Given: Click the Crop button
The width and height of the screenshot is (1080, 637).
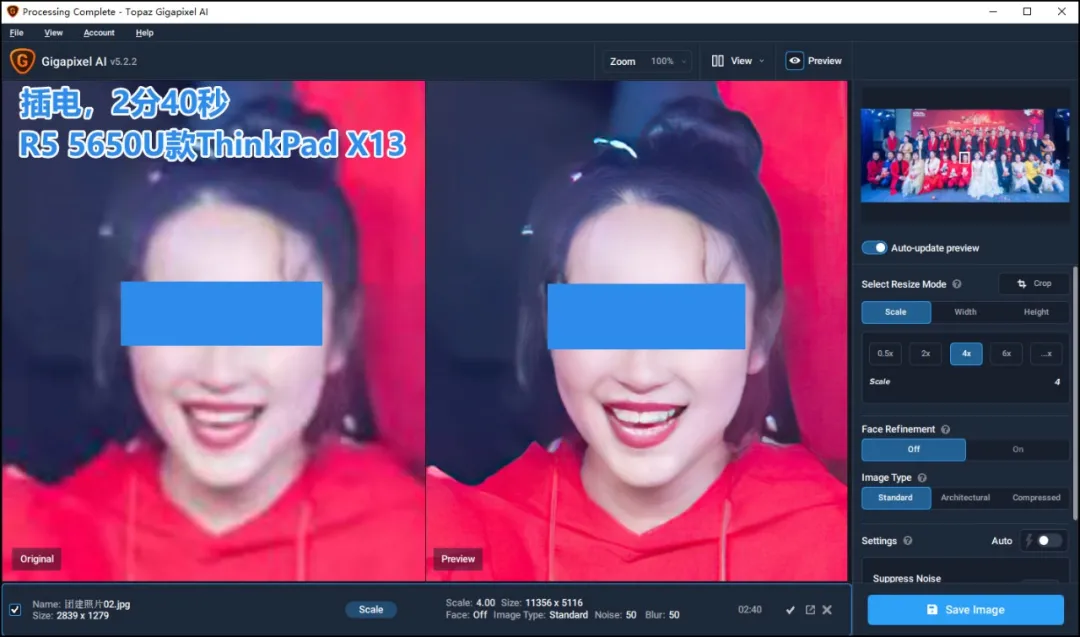Looking at the screenshot, I should [x=1035, y=284].
